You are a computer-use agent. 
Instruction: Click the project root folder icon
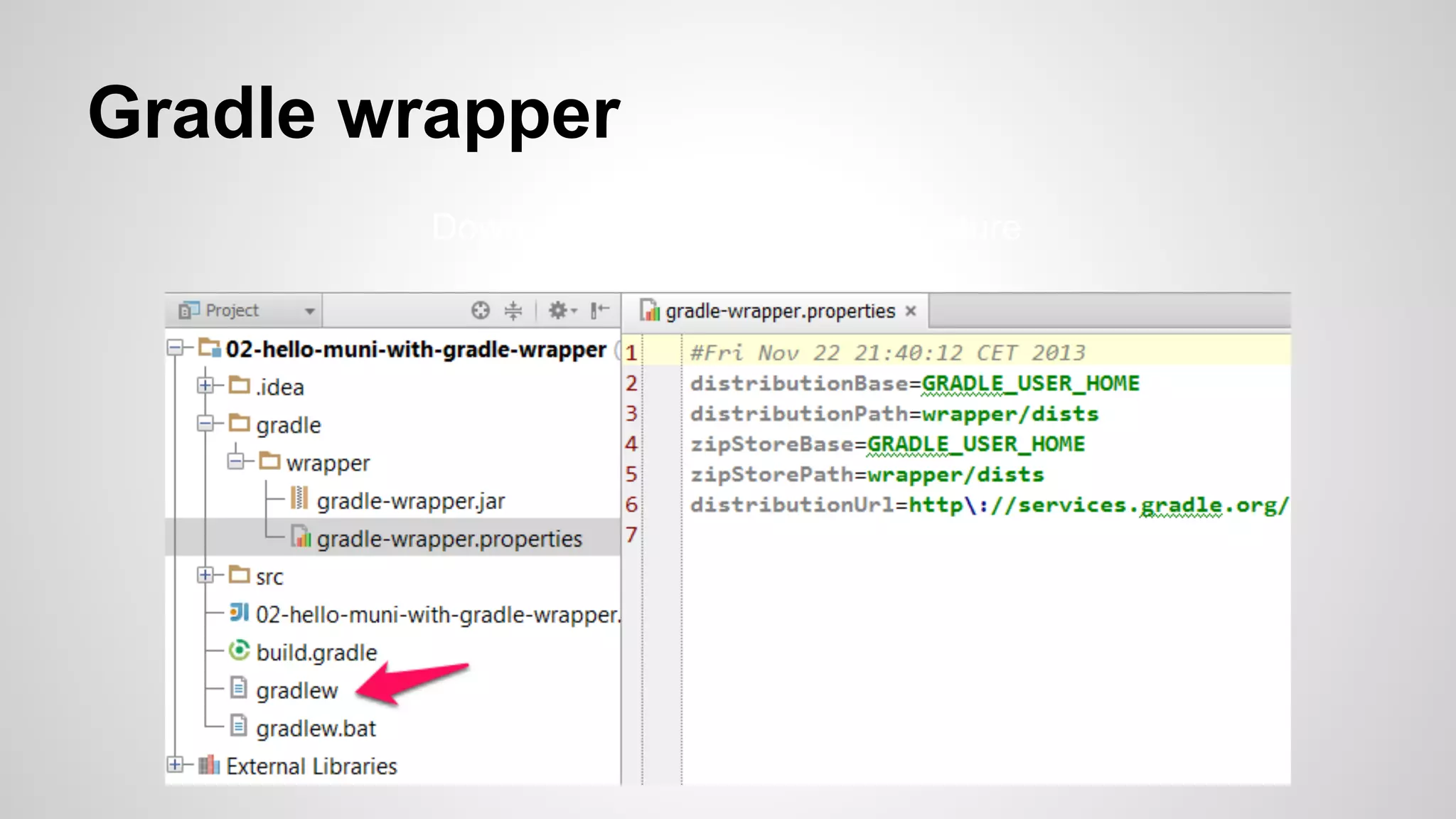pyautogui.click(x=210, y=348)
